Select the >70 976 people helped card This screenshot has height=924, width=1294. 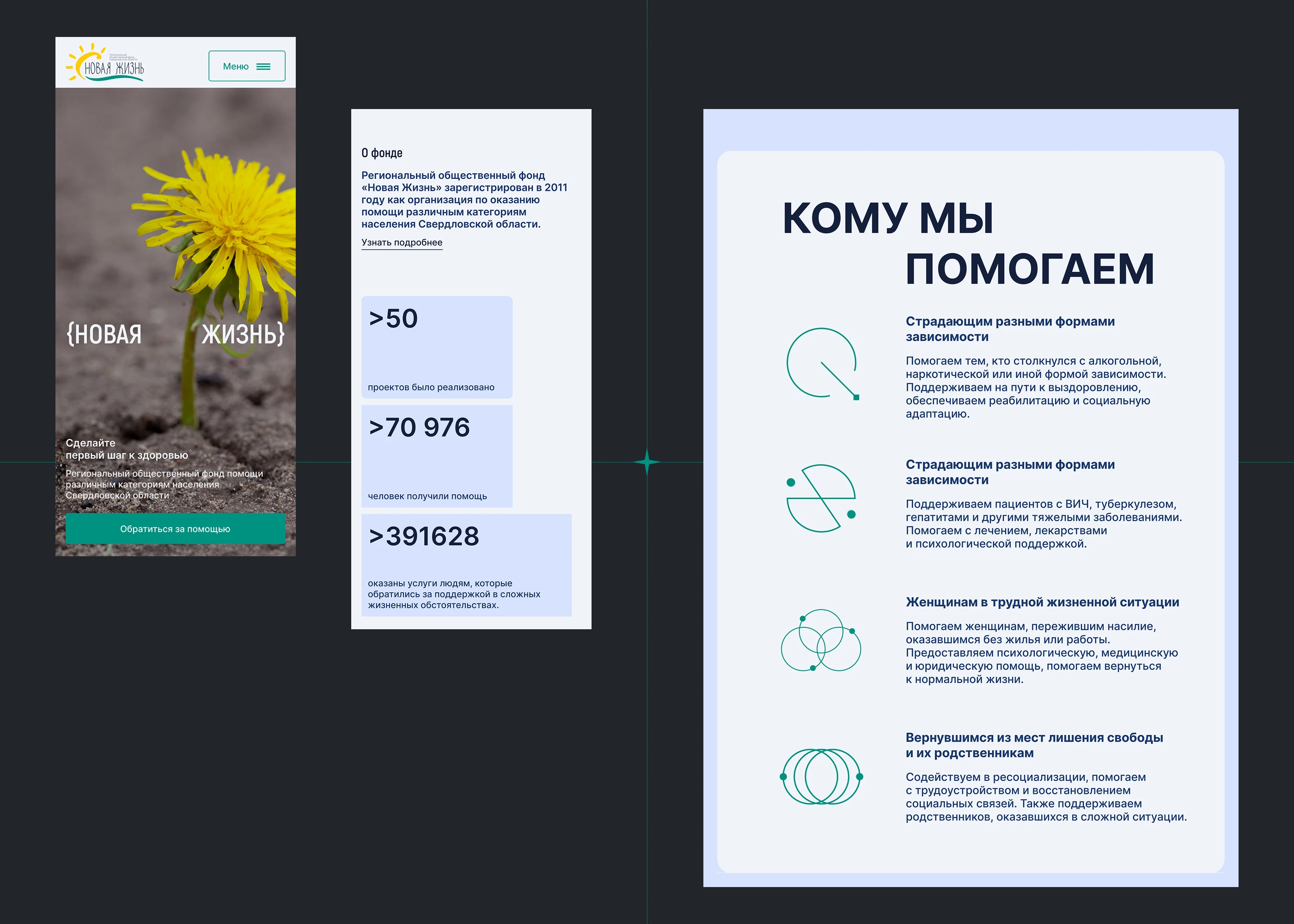coord(436,456)
